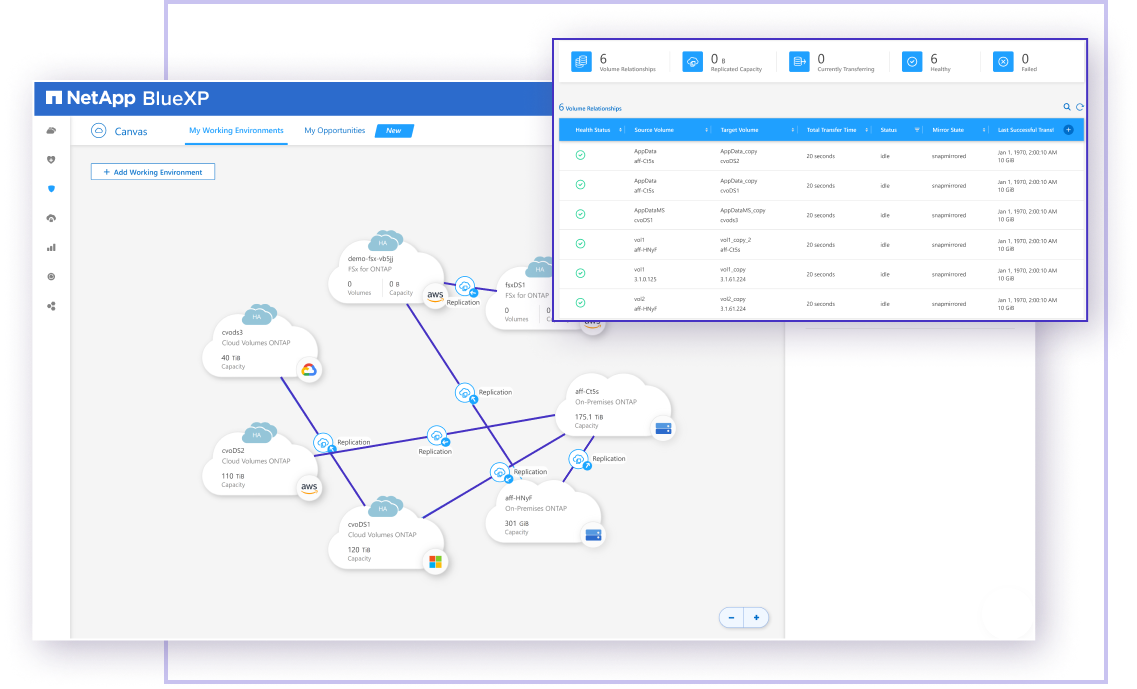The width and height of the screenshot is (1137, 689).
Task: Click the Replication icon near cvoDS2 link
Action: coord(323,442)
